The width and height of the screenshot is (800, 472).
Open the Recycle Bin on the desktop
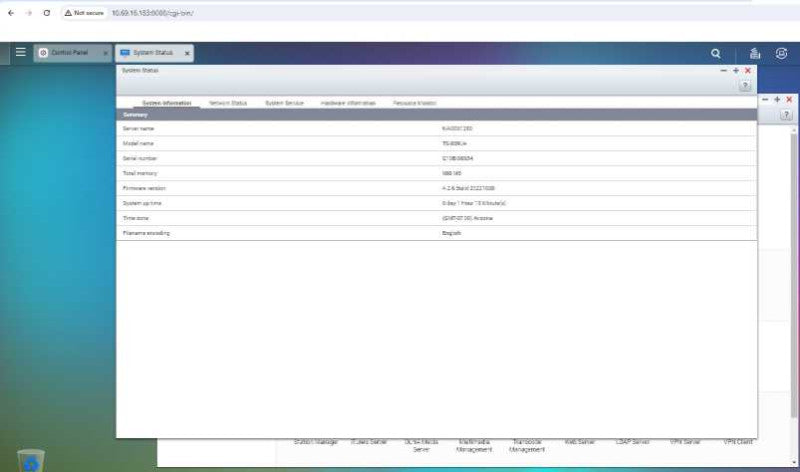click(x=31, y=460)
